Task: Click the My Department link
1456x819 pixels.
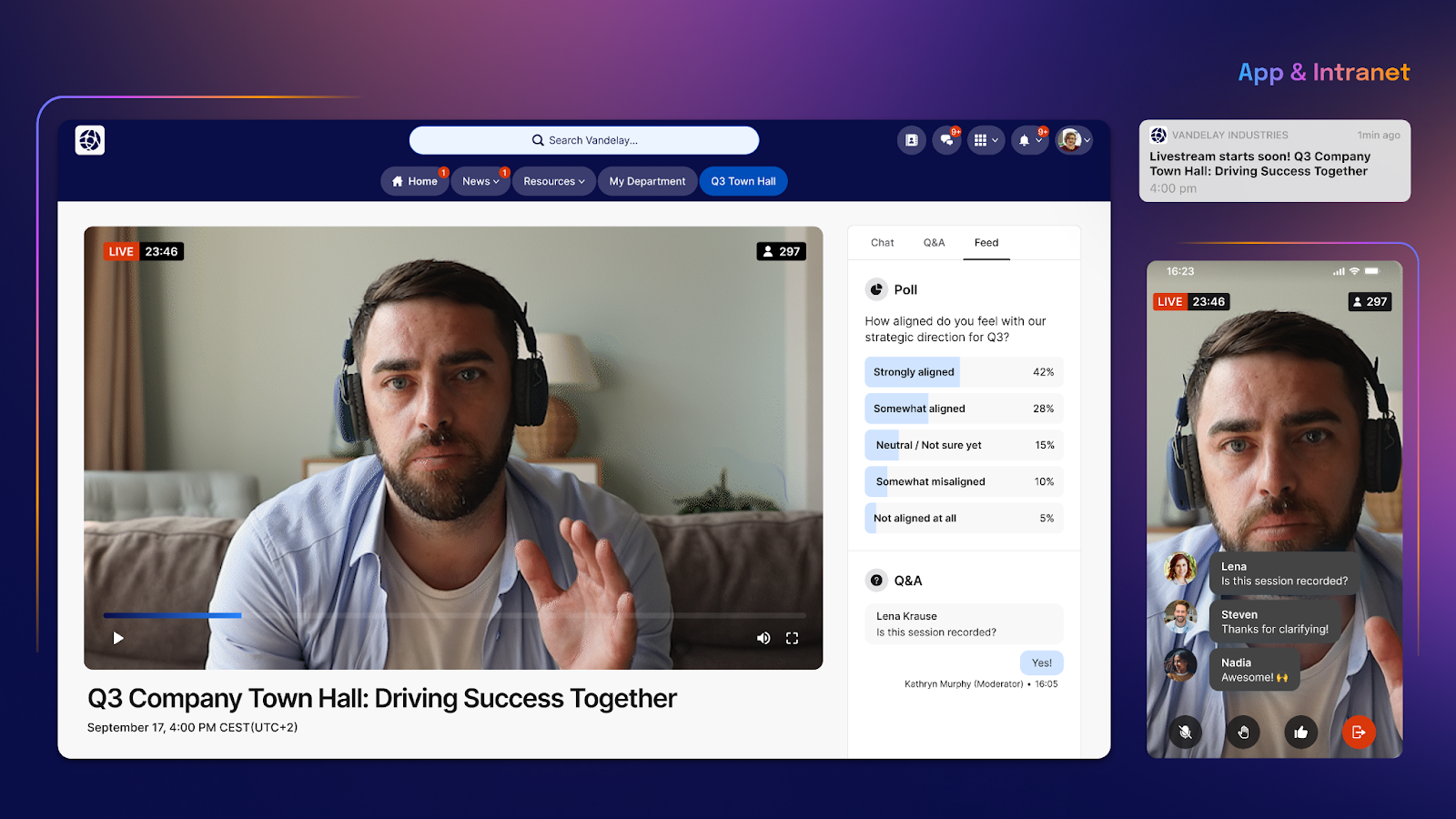Action: [x=647, y=180]
